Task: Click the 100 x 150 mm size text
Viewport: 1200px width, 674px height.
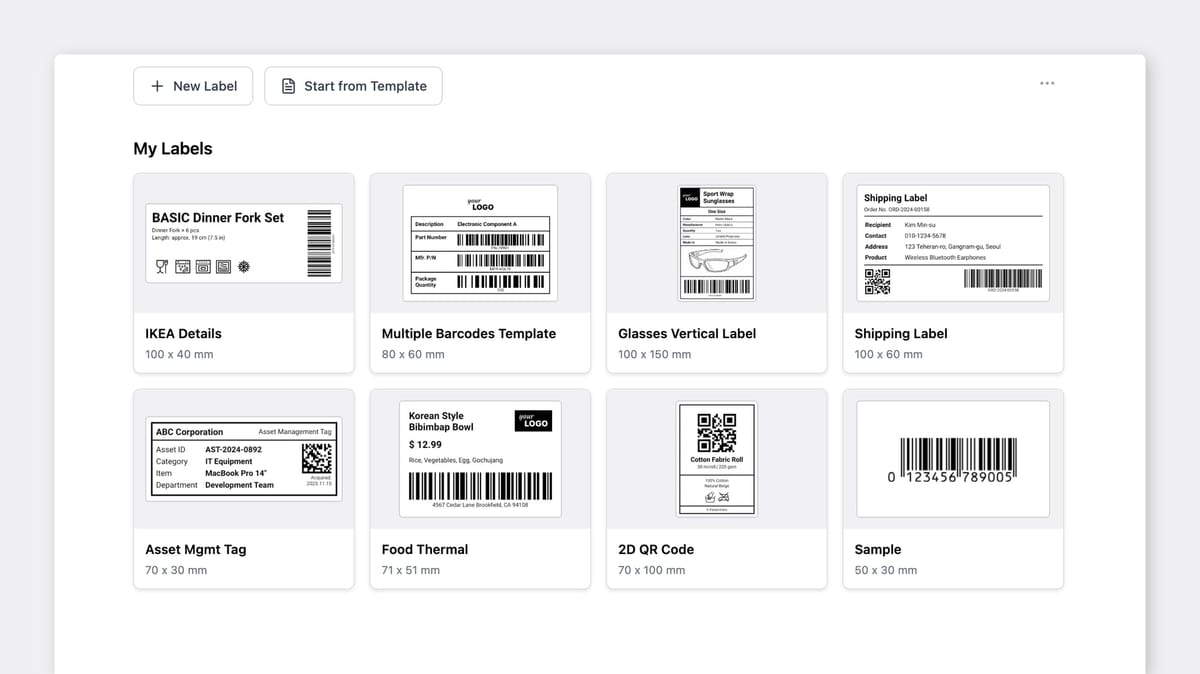Action: click(656, 354)
